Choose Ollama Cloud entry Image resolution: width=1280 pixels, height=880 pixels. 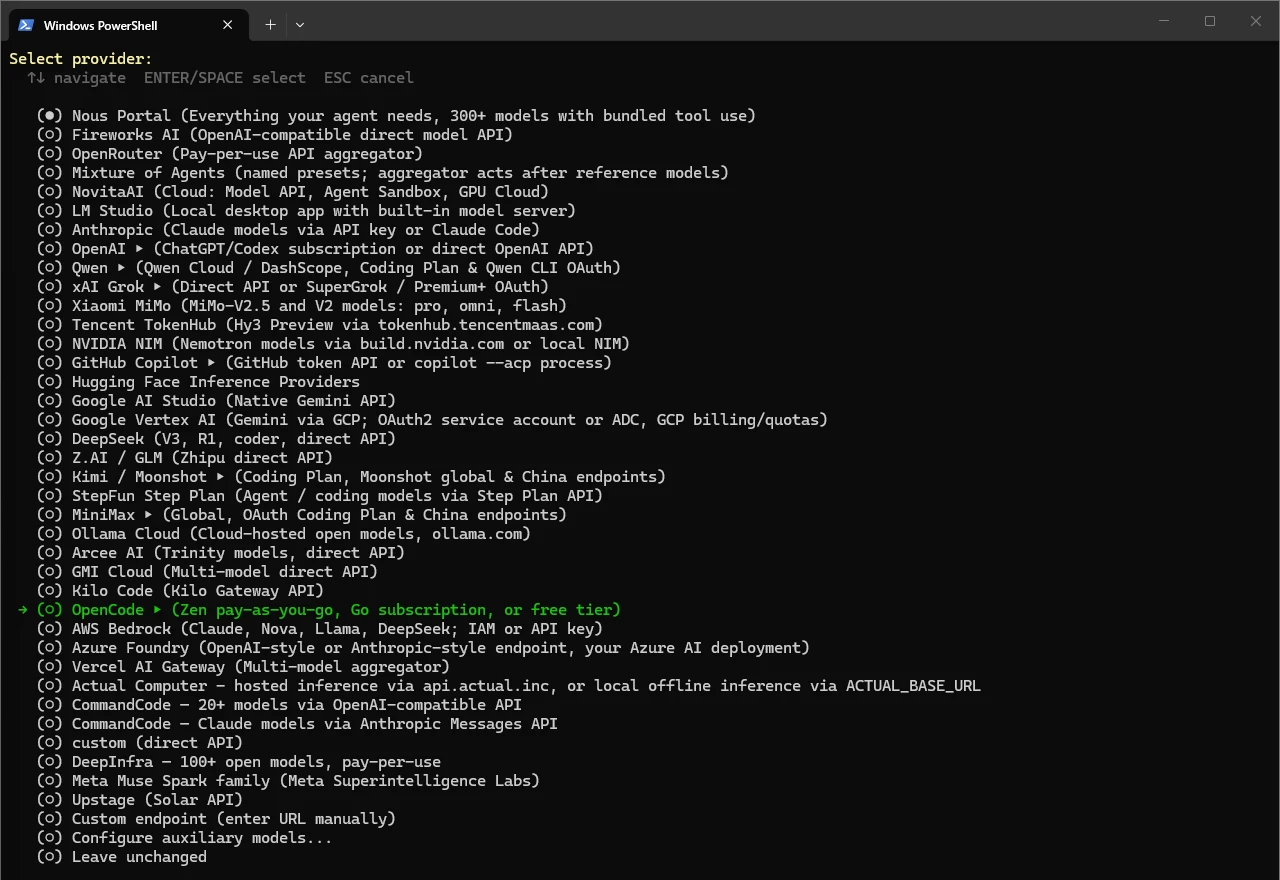[284, 534]
